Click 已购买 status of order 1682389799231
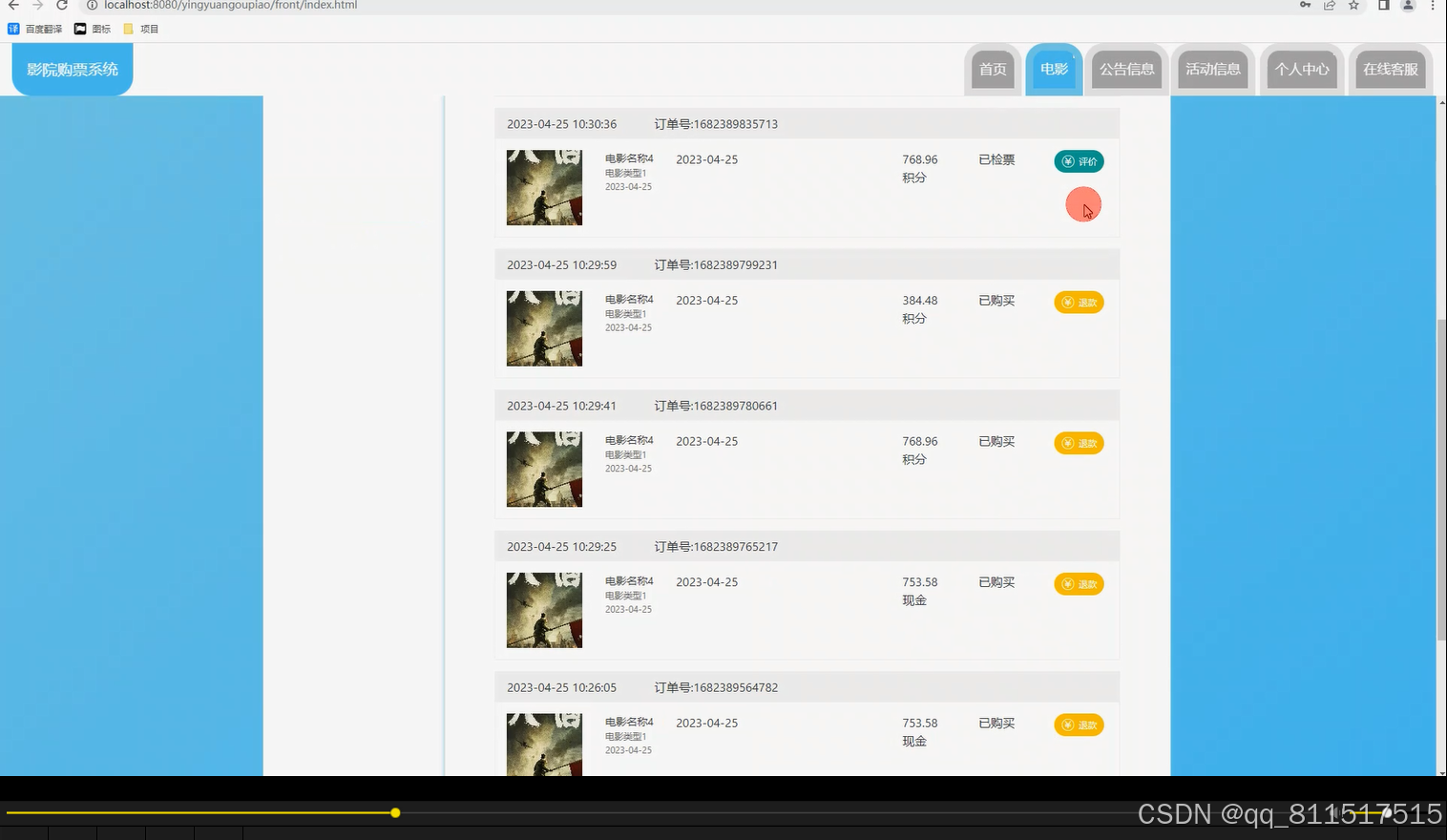 996,301
